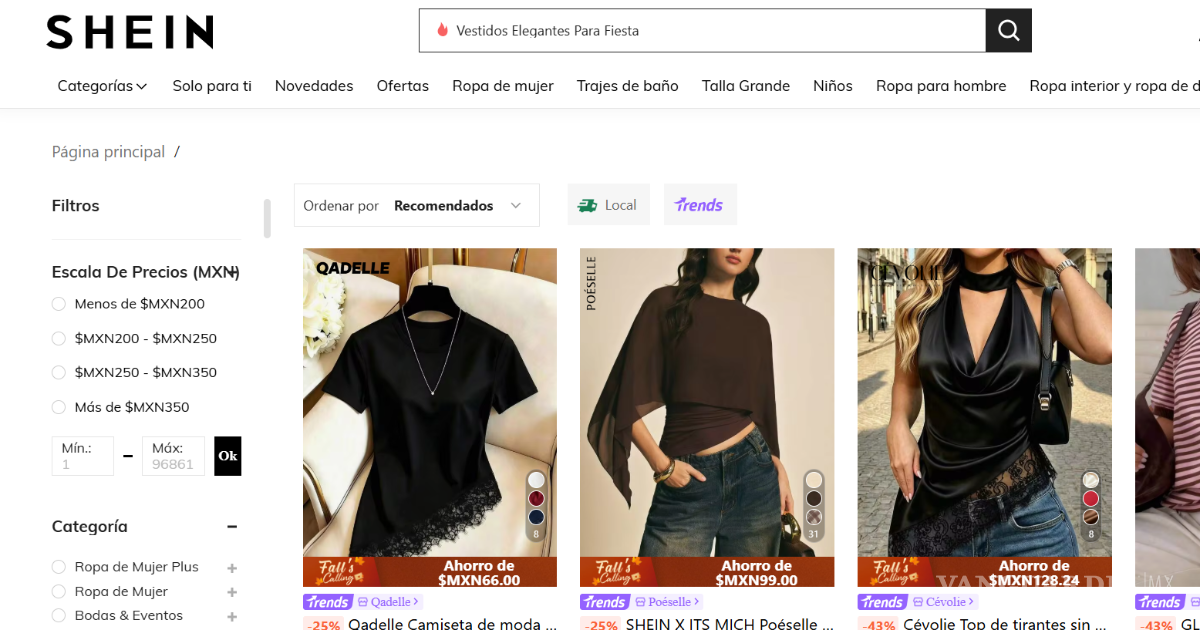
Task: Go to the Página principal breadcrumb
Action: [x=108, y=152]
